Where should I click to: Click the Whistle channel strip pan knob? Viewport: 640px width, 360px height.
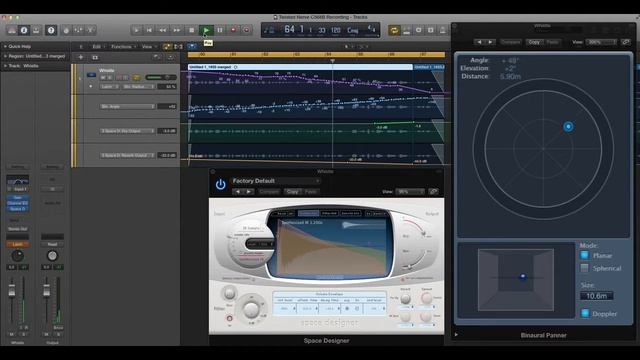coord(17,256)
